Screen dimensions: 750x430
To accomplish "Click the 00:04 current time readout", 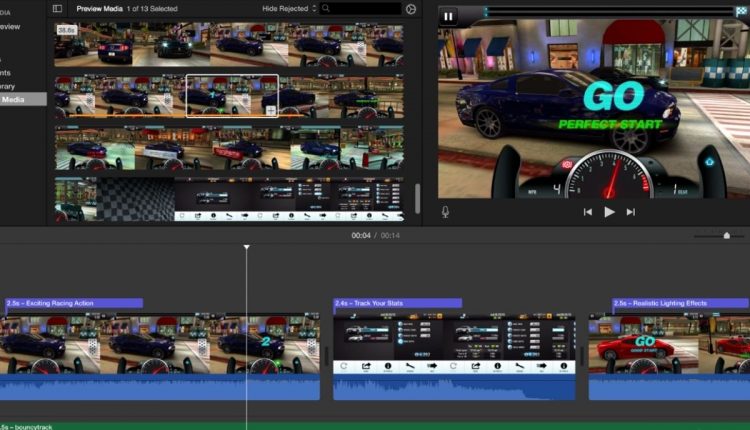I will tap(361, 236).
